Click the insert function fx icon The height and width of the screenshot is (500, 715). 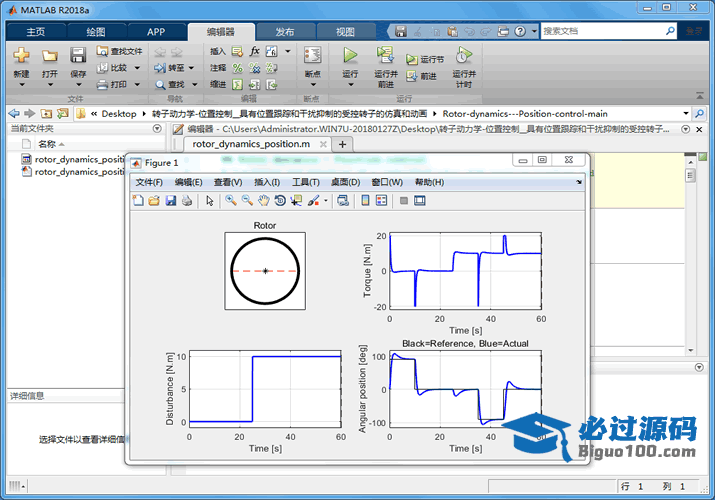[254, 51]
